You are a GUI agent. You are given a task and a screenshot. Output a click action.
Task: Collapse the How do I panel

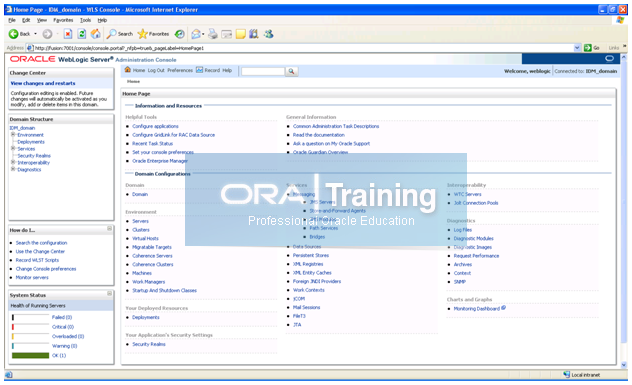(x=109, y=229)
